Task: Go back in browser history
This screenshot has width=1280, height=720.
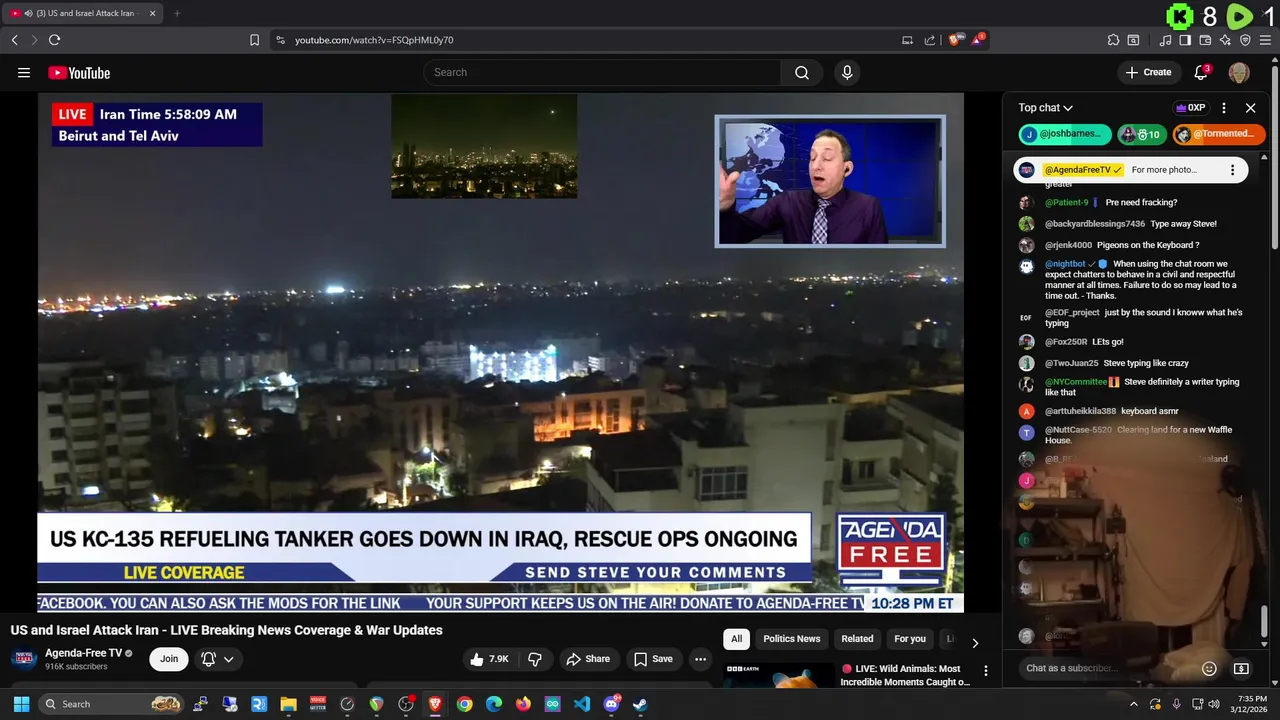Action: click(x=15, y=40)
